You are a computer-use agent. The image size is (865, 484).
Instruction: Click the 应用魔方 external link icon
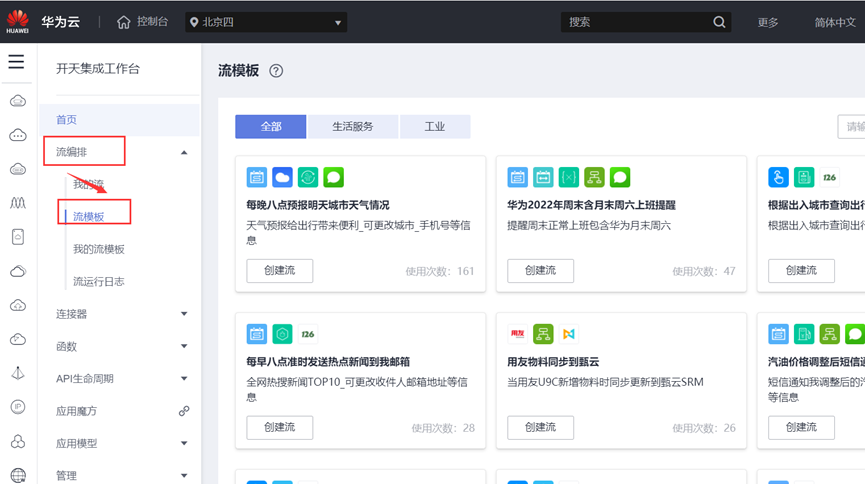[x=184, y=411]
